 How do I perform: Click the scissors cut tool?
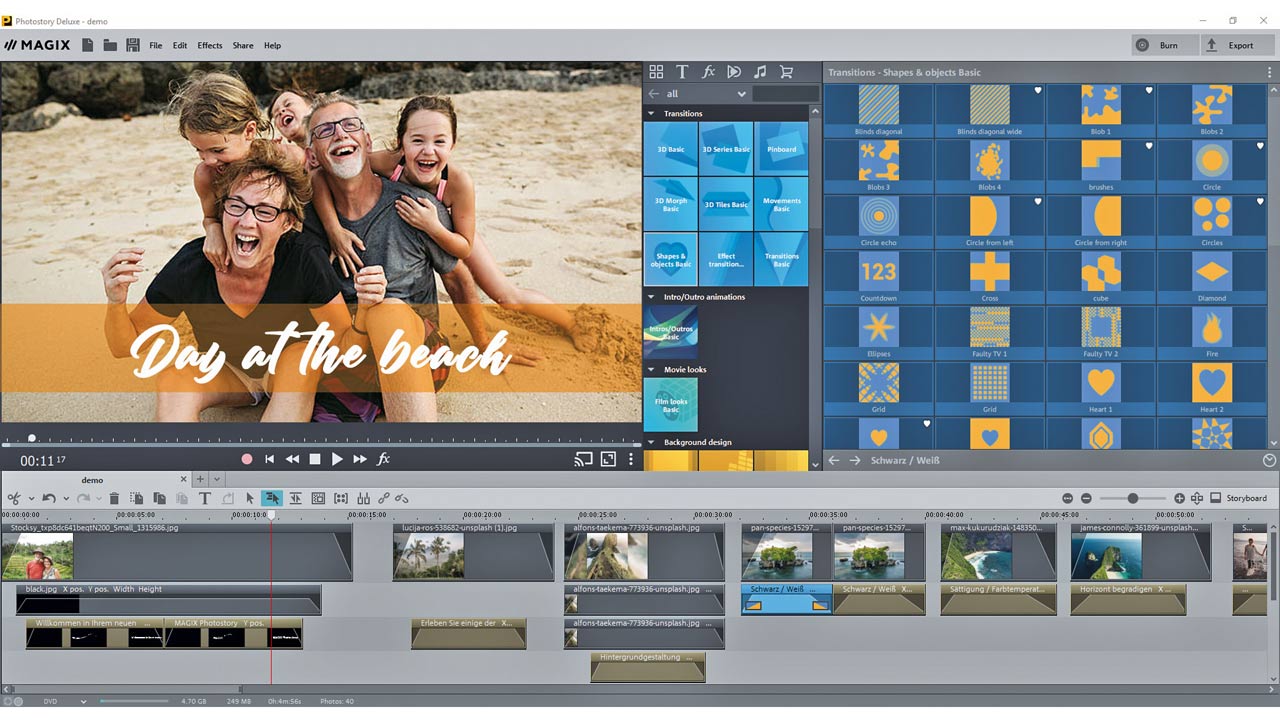tap(14, 498)
